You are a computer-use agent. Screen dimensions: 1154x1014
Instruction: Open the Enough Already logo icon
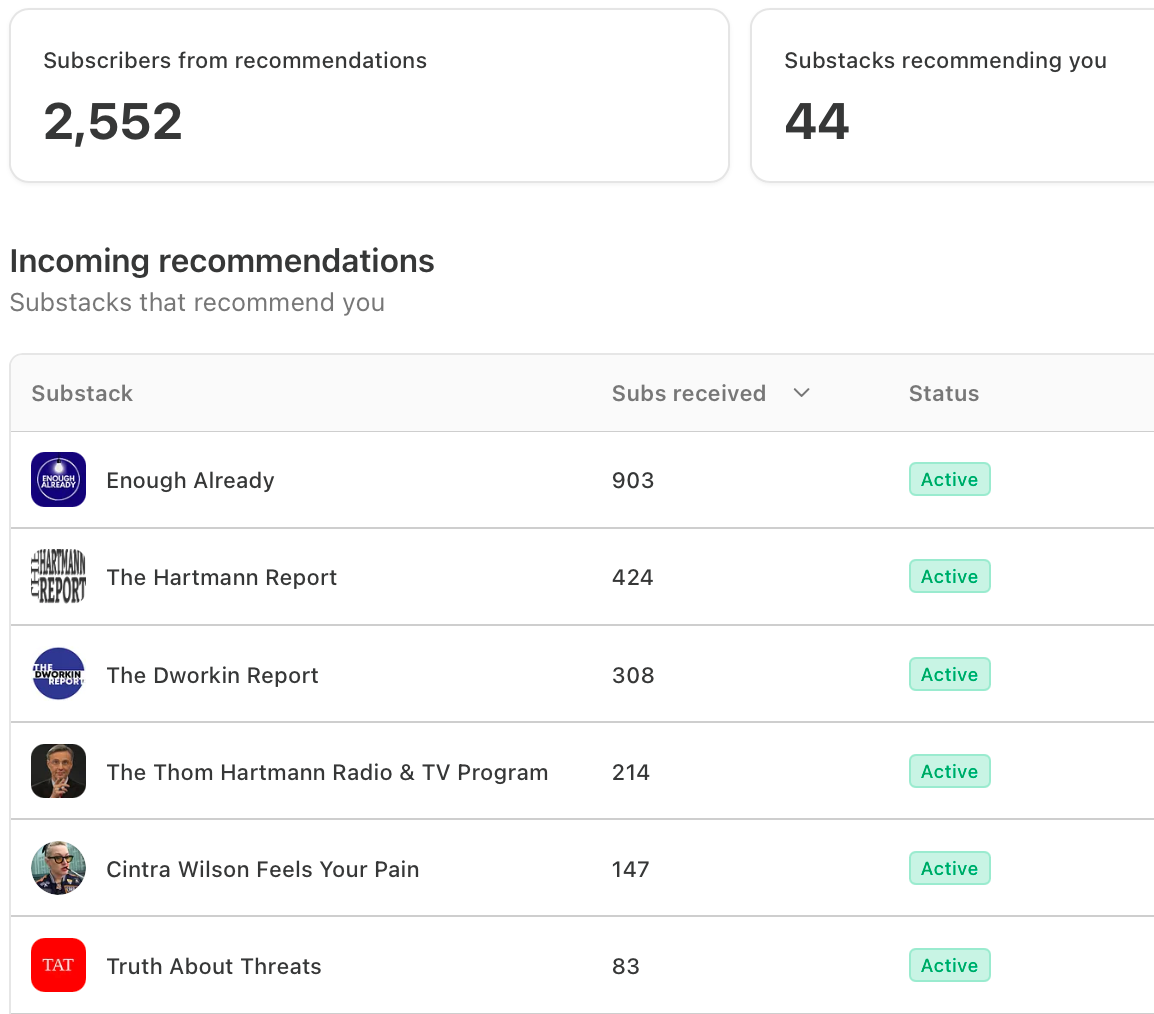point(58,479)
